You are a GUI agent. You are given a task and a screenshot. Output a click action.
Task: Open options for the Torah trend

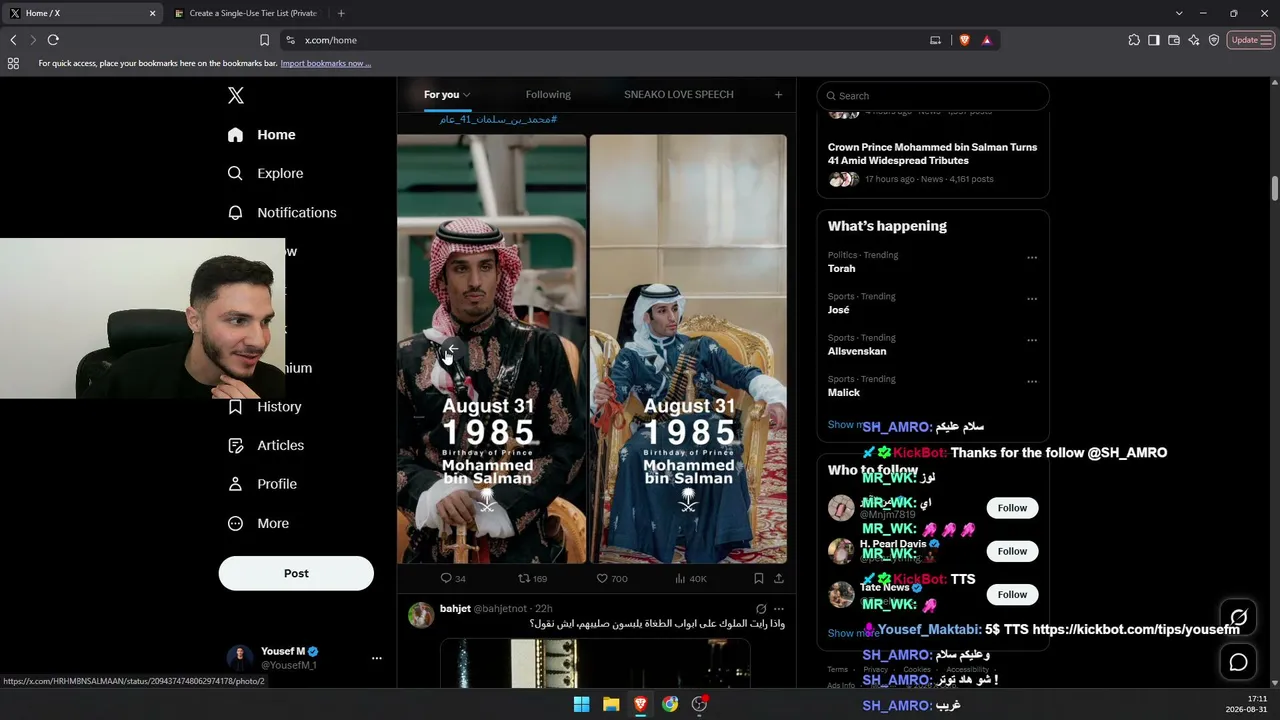[1032, 258]
